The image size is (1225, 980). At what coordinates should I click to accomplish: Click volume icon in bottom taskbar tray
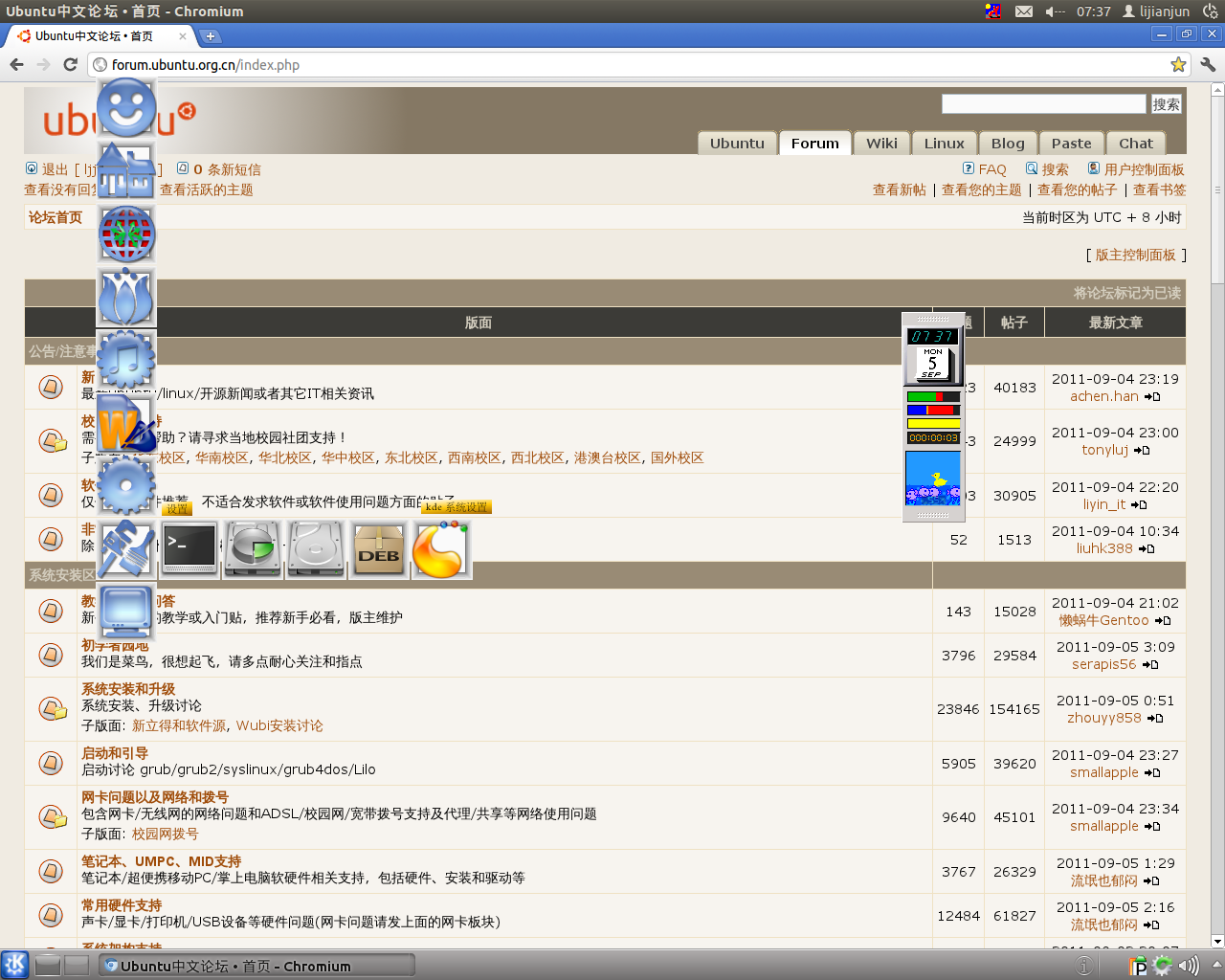tap(1189, 965)
